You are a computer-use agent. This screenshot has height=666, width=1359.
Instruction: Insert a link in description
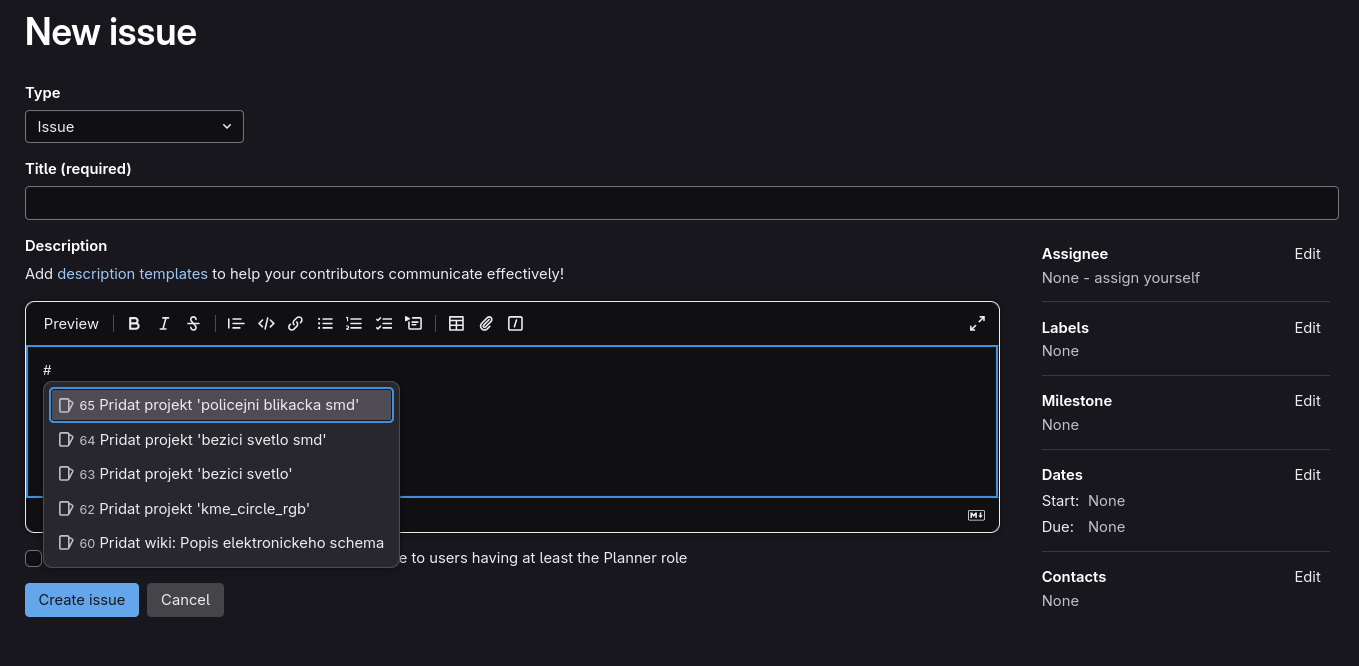(x=295, y=324)
